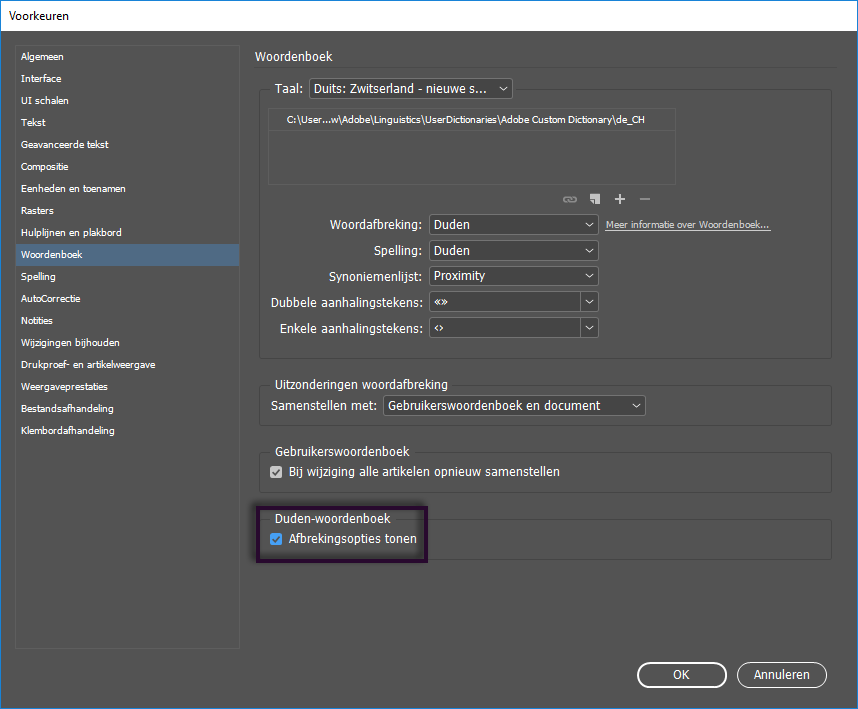
Task: Toggle 'Bij wijziging alle artikelen opnieuw samenstellen'
Action: pyautogui.click(x=276, y=472)
